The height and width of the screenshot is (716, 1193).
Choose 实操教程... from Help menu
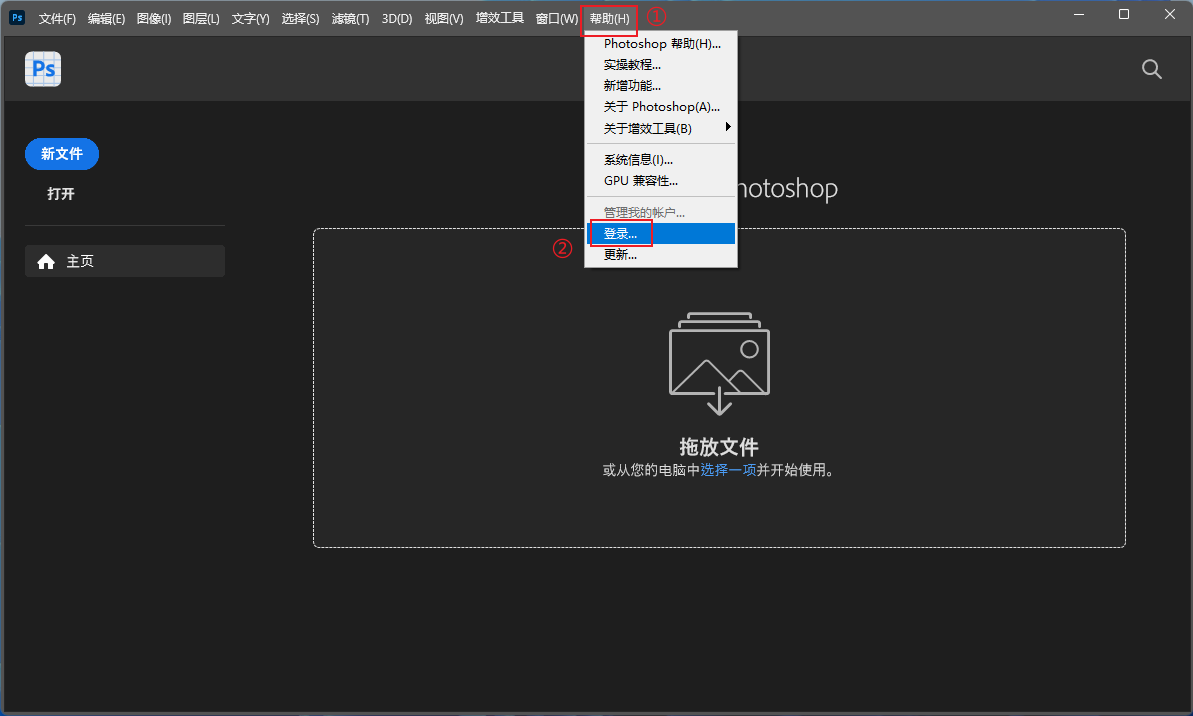coord(660,65)
